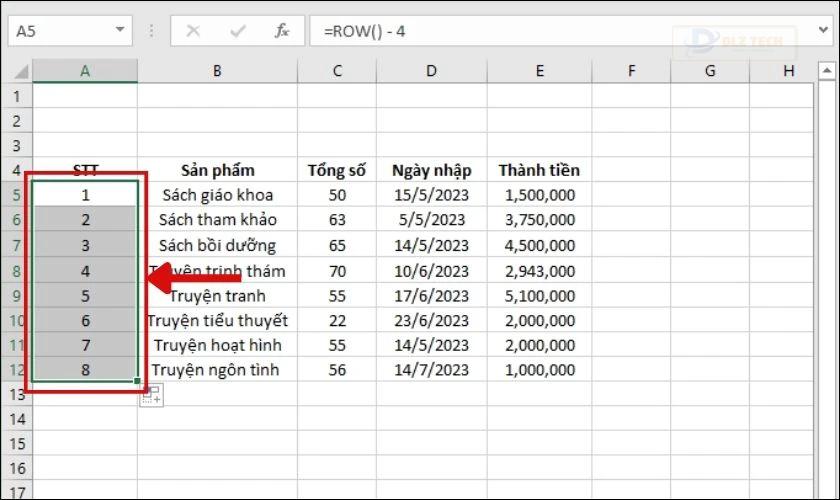
Task: Select column E header
Action: click(539, 71)
